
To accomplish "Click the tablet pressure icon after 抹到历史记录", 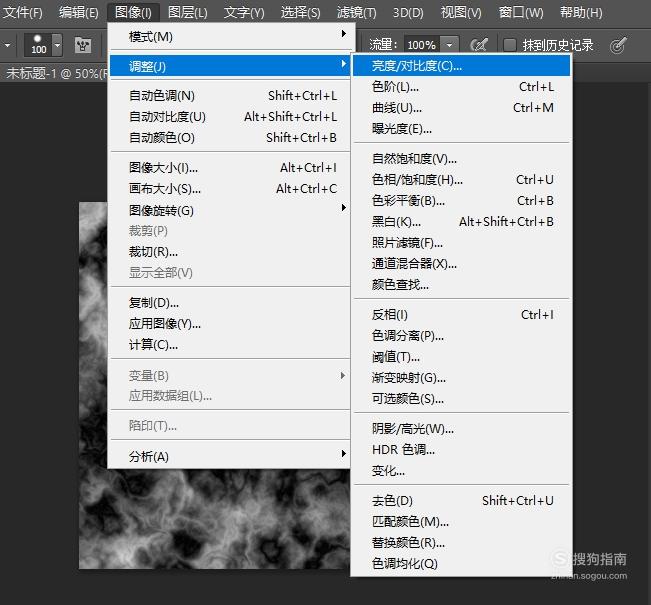I will tap(618, 45).
